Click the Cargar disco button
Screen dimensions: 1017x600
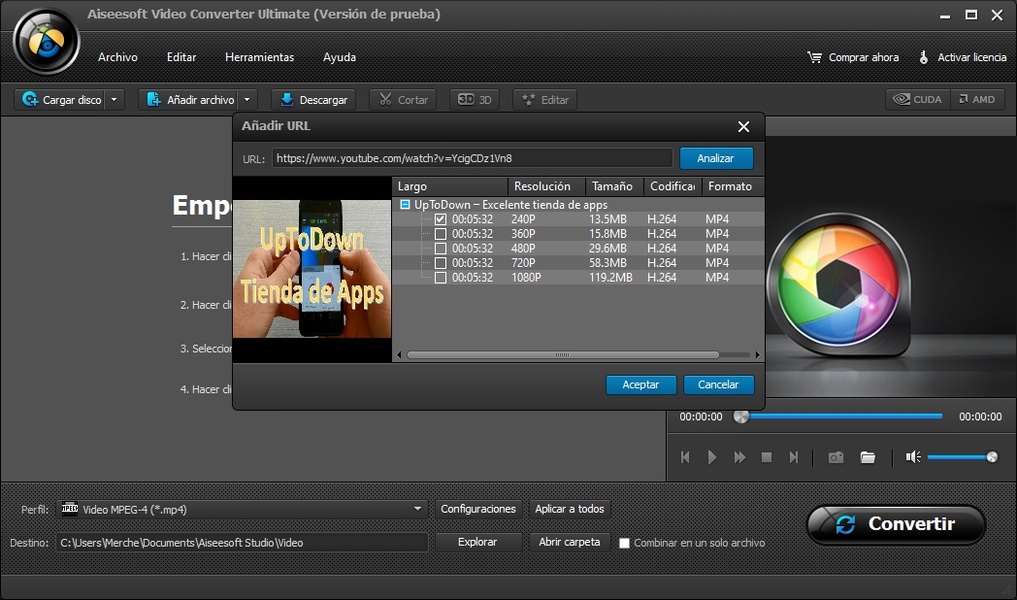[60, 100]
